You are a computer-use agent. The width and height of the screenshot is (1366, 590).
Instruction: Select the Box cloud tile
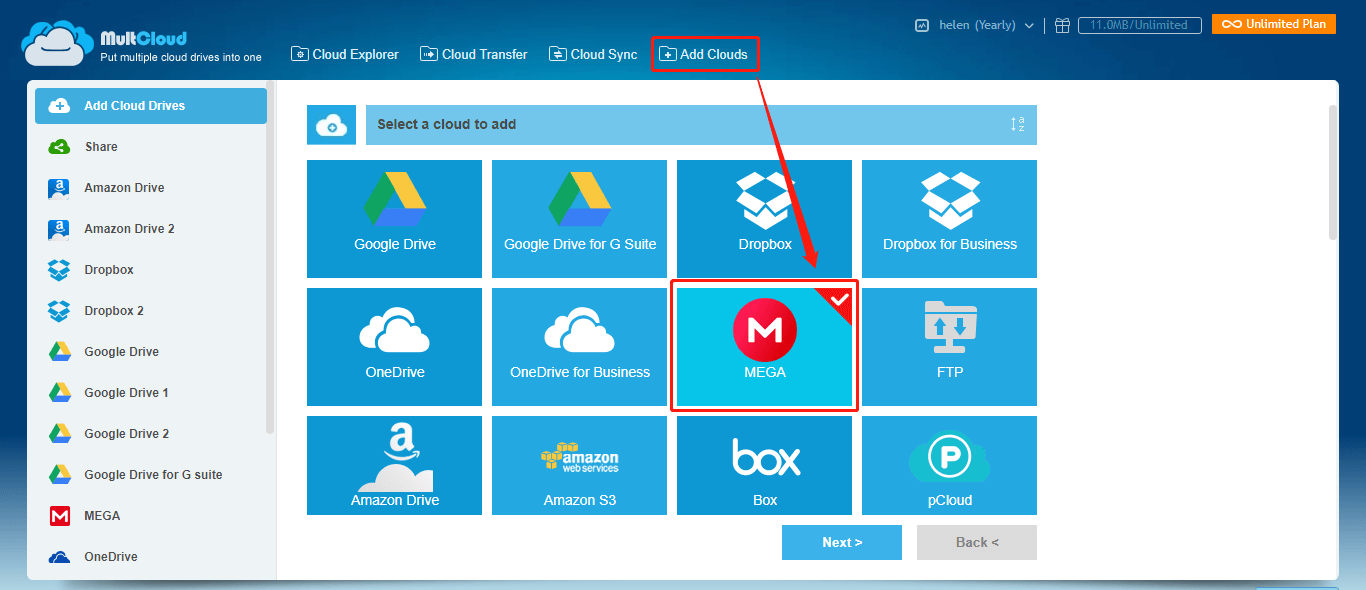[x=764, y=465]
